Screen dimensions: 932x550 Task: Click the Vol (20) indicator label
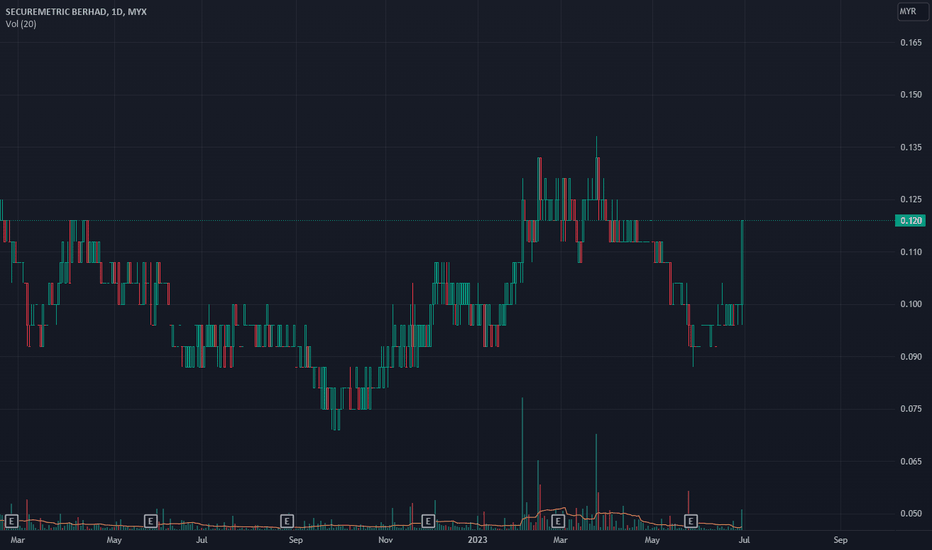point(21,24)
